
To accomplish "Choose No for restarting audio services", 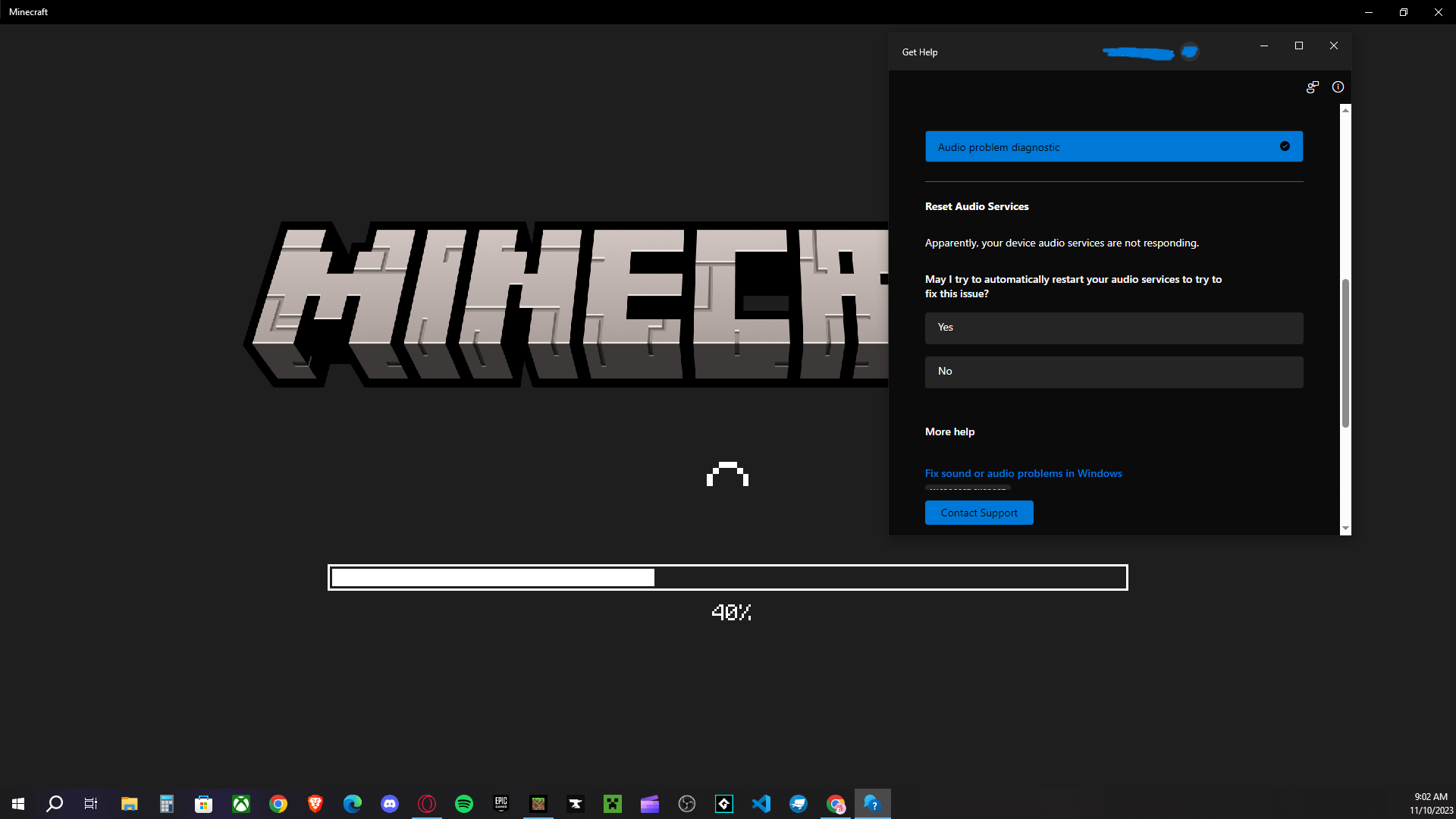I will [1113, 372].
